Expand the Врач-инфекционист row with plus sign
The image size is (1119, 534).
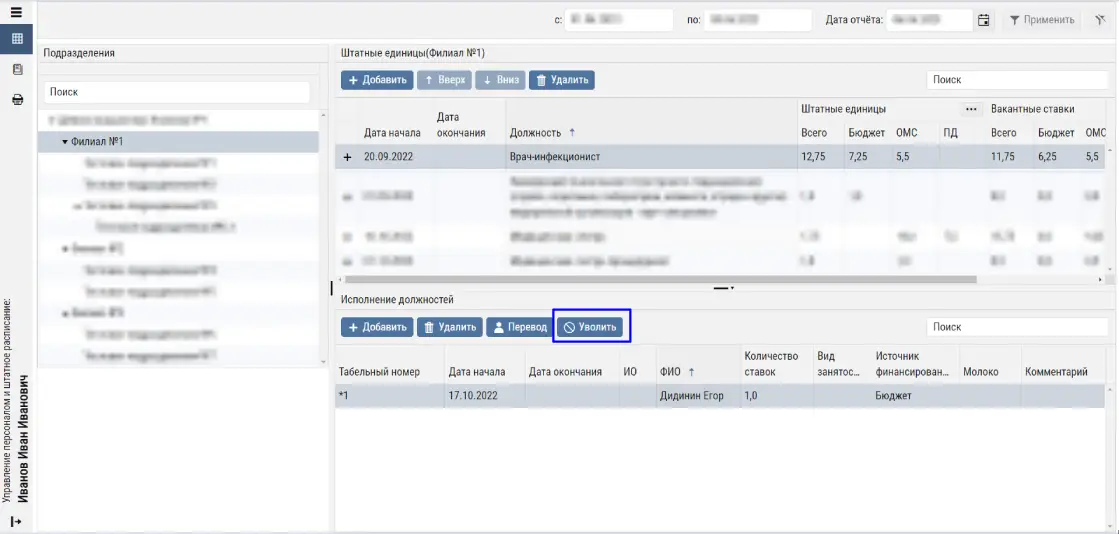(348, 157)
